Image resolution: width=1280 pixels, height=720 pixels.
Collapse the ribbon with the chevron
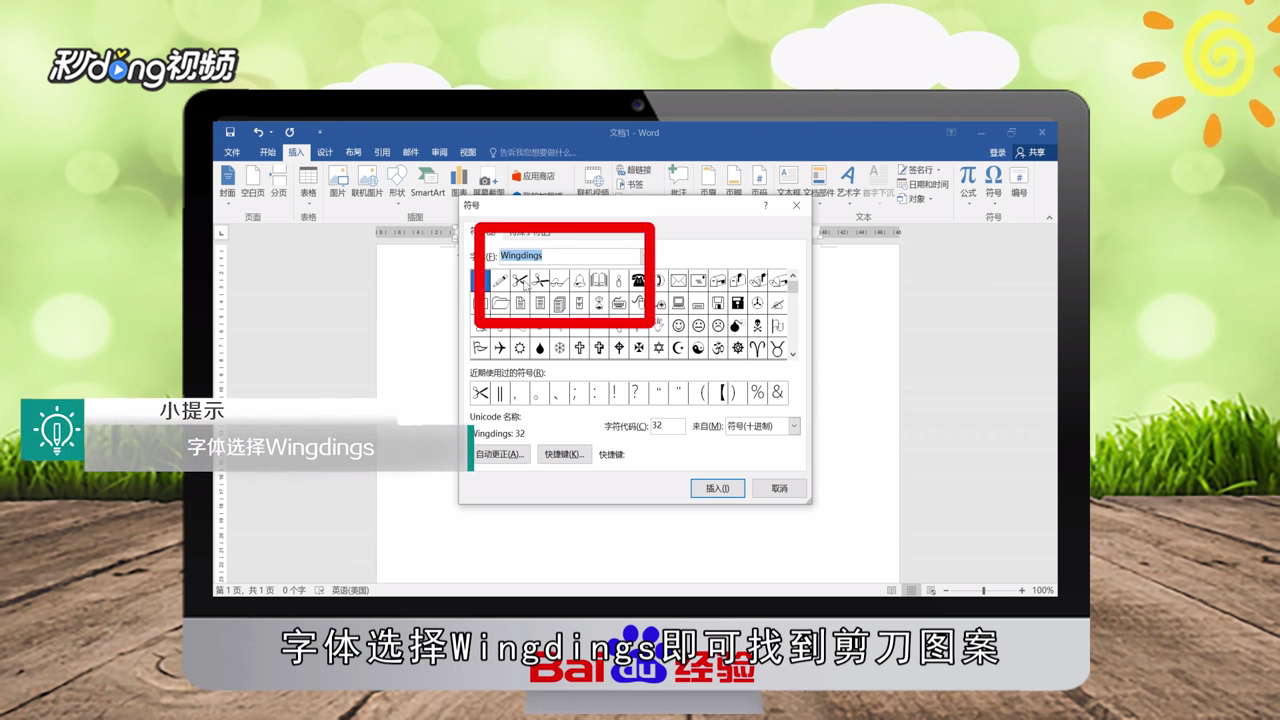(1049, 217)
